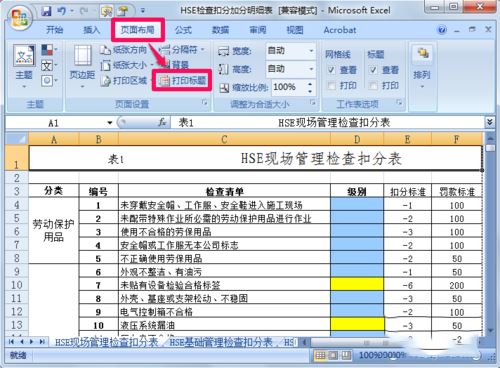This screenshot has height=368, width=500.
Task: Select column C header
Action: tap(224, 139)
